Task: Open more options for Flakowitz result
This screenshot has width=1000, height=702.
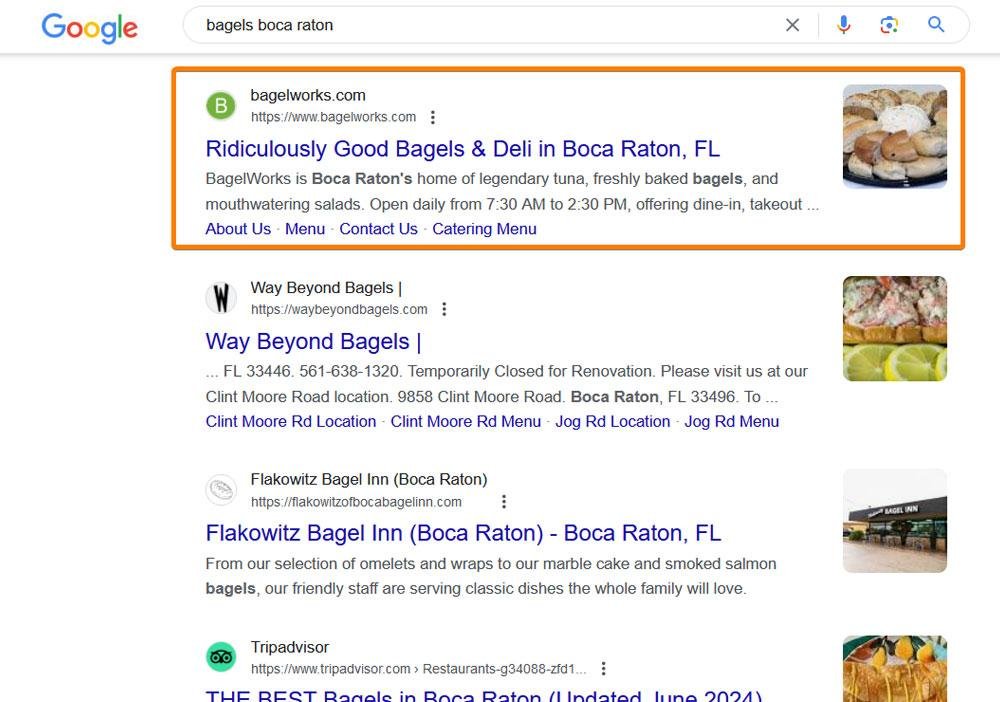Action: pyautogui.click(x=504, y=502)
